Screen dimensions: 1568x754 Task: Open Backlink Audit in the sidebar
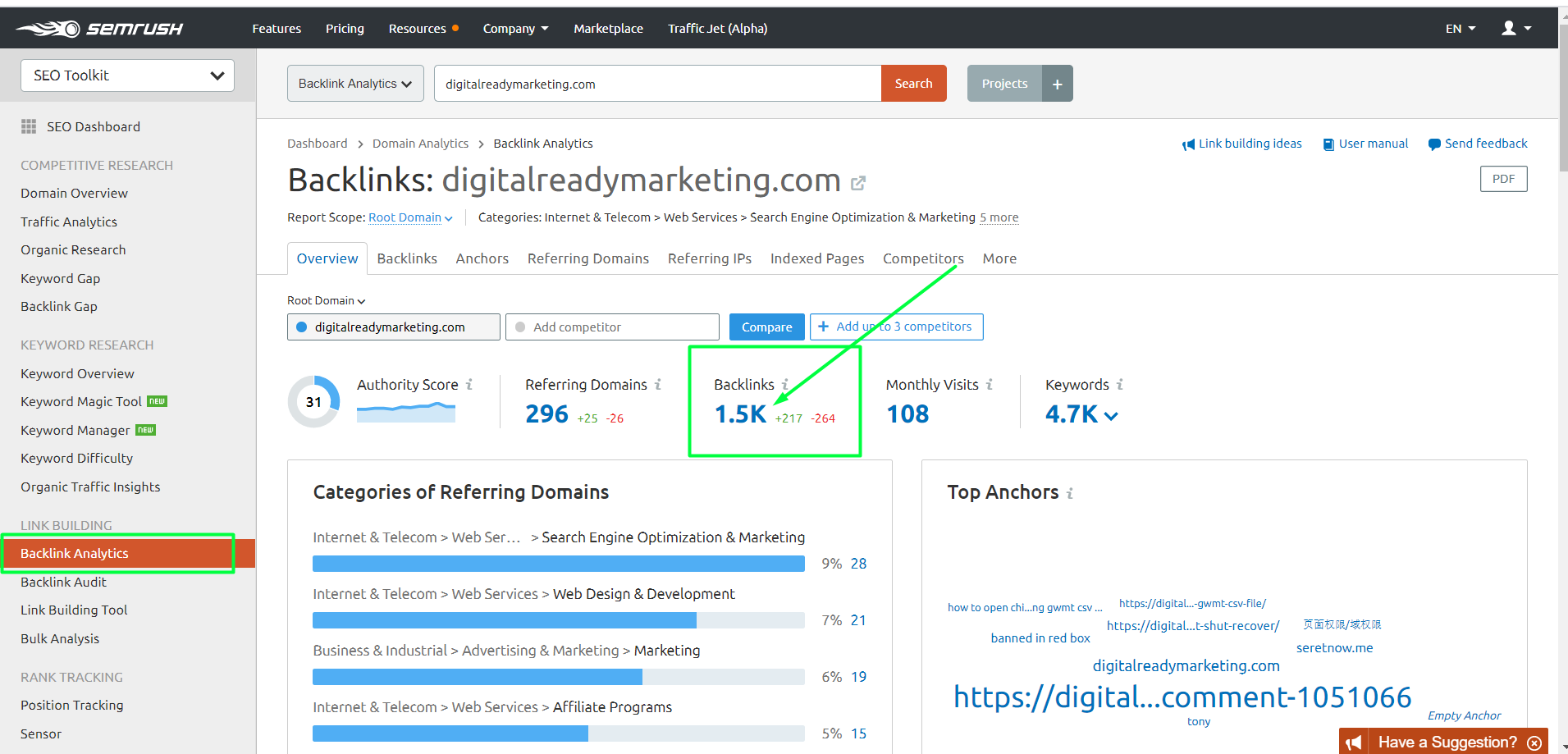coord(63,582)
